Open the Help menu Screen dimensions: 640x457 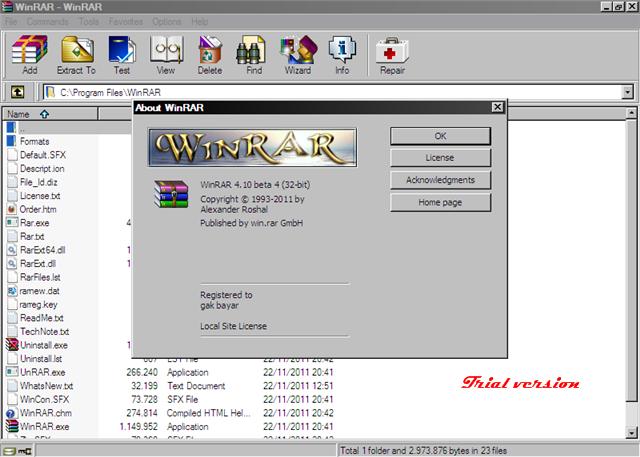coord(200,21)
